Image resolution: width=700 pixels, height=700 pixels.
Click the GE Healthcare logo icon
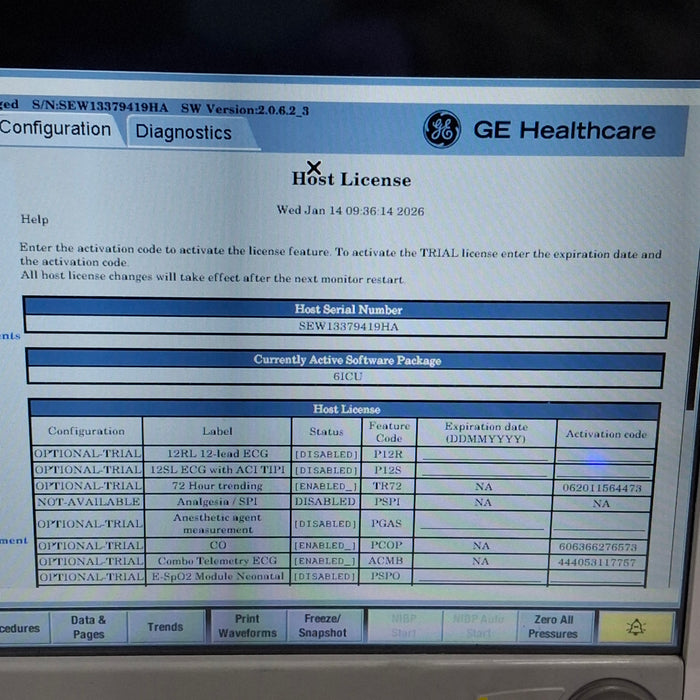coord(442,129)
